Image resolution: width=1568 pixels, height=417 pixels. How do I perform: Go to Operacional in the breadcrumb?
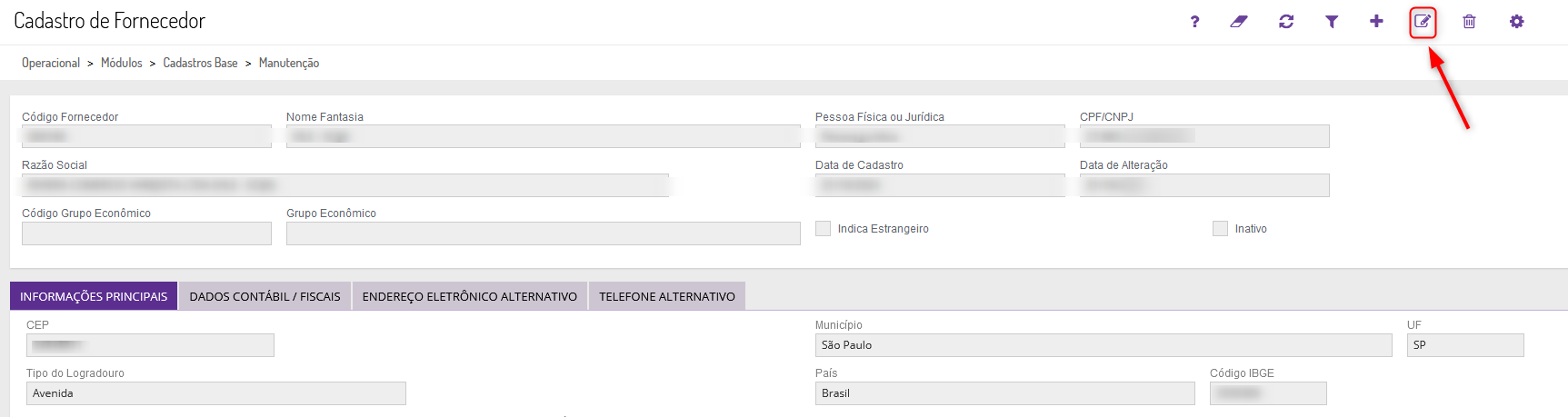(51, 63)
